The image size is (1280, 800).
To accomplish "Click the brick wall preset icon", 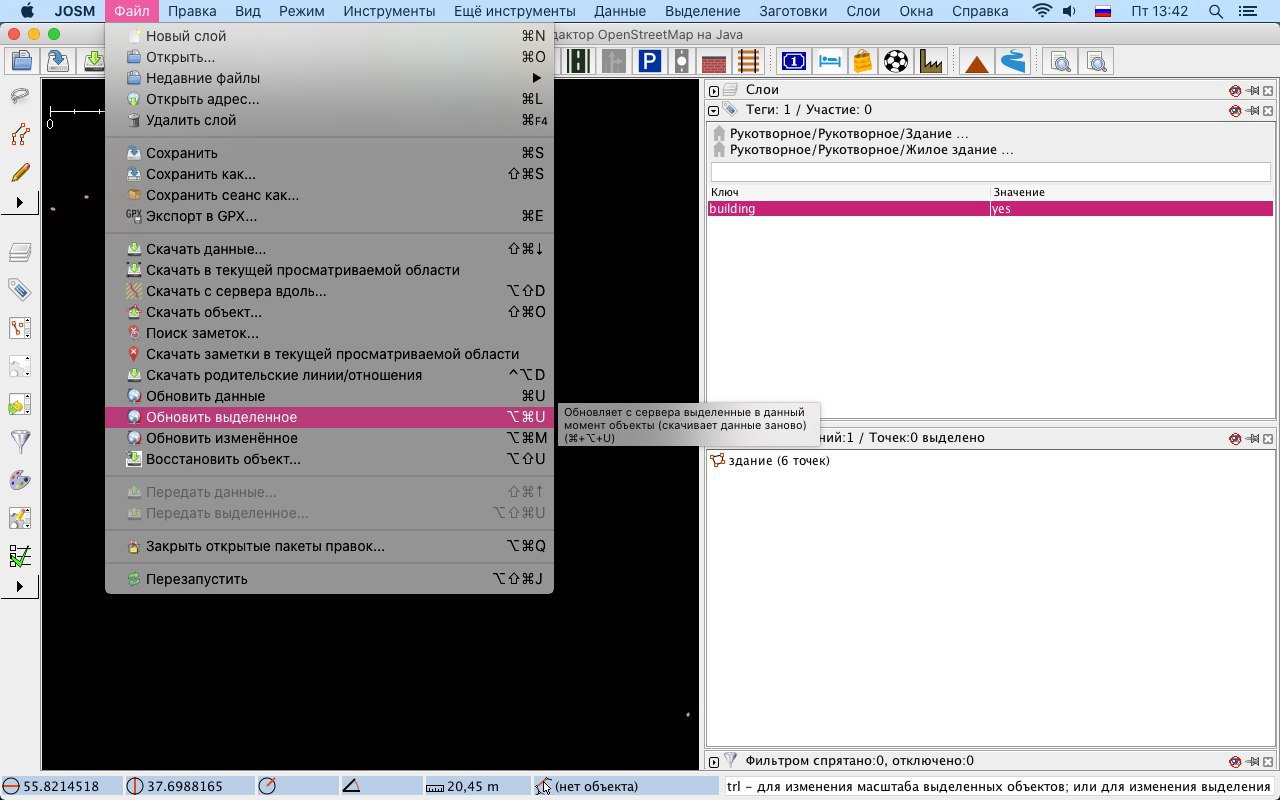I will [714, 62].
